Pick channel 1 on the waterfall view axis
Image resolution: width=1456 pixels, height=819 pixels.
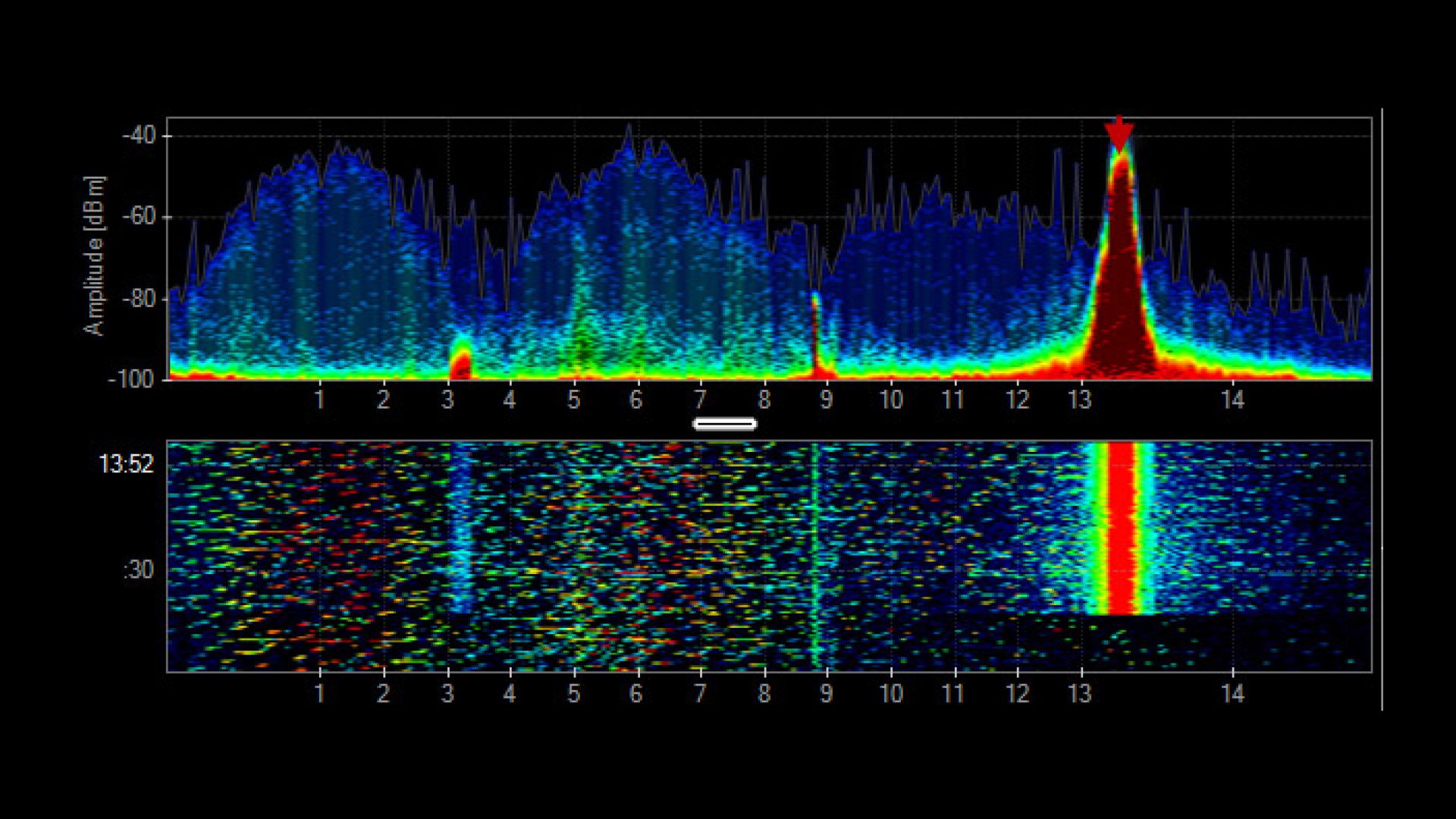320,692
